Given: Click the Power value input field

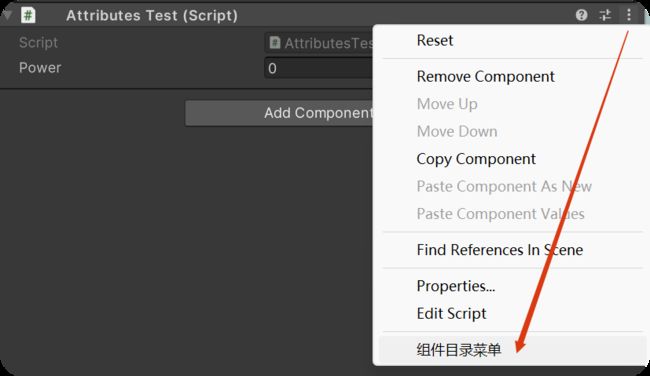Looking at the screenshot, I should (318, 68).
